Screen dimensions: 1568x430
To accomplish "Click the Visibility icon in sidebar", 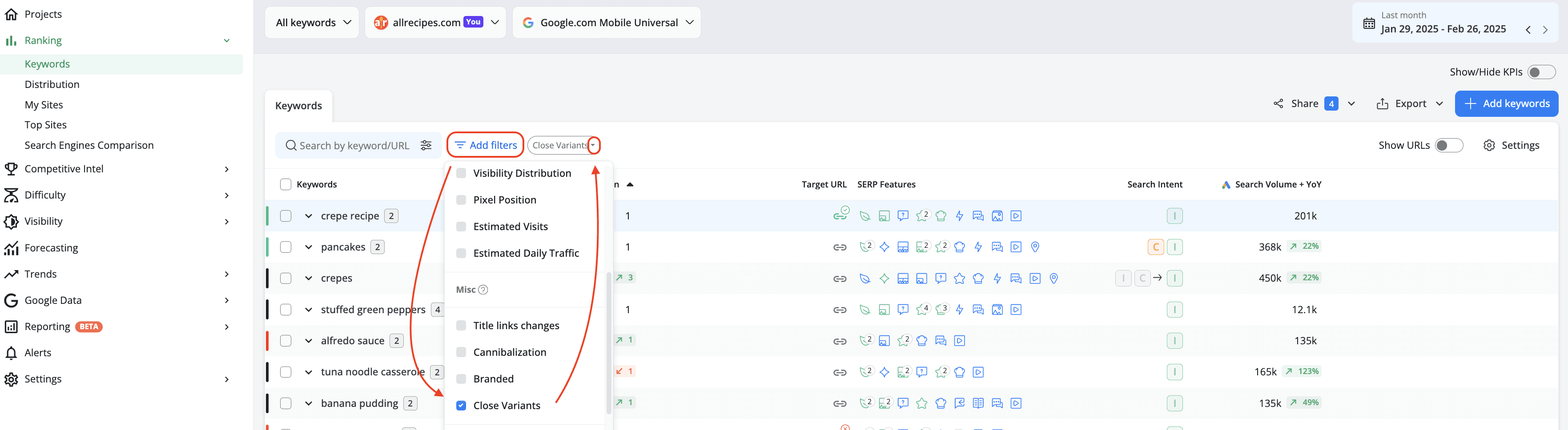I will coord(11,221).
